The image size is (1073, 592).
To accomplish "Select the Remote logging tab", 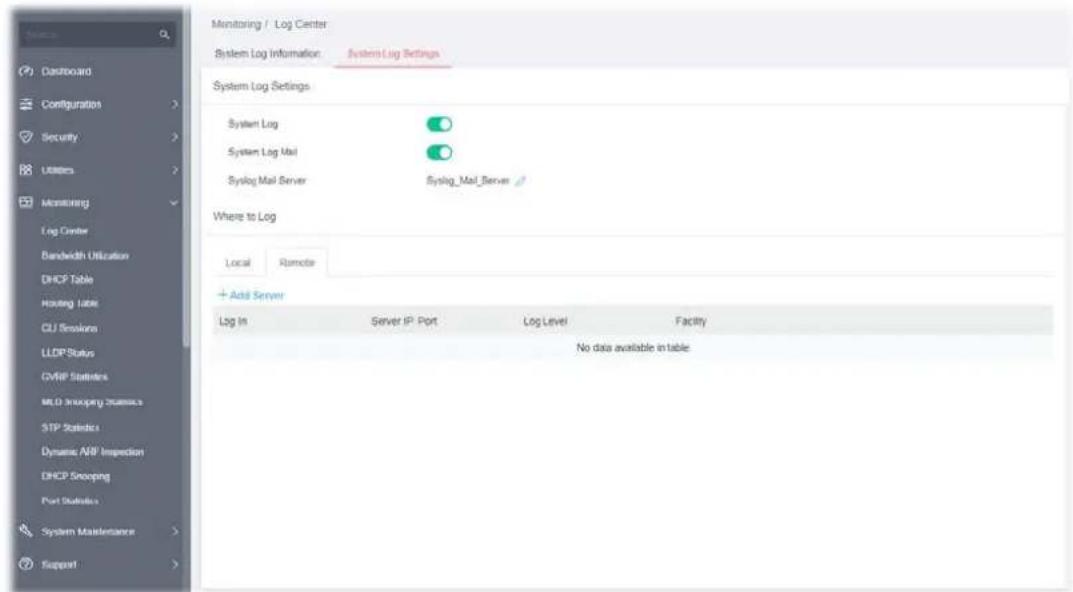I will [297, 263].
